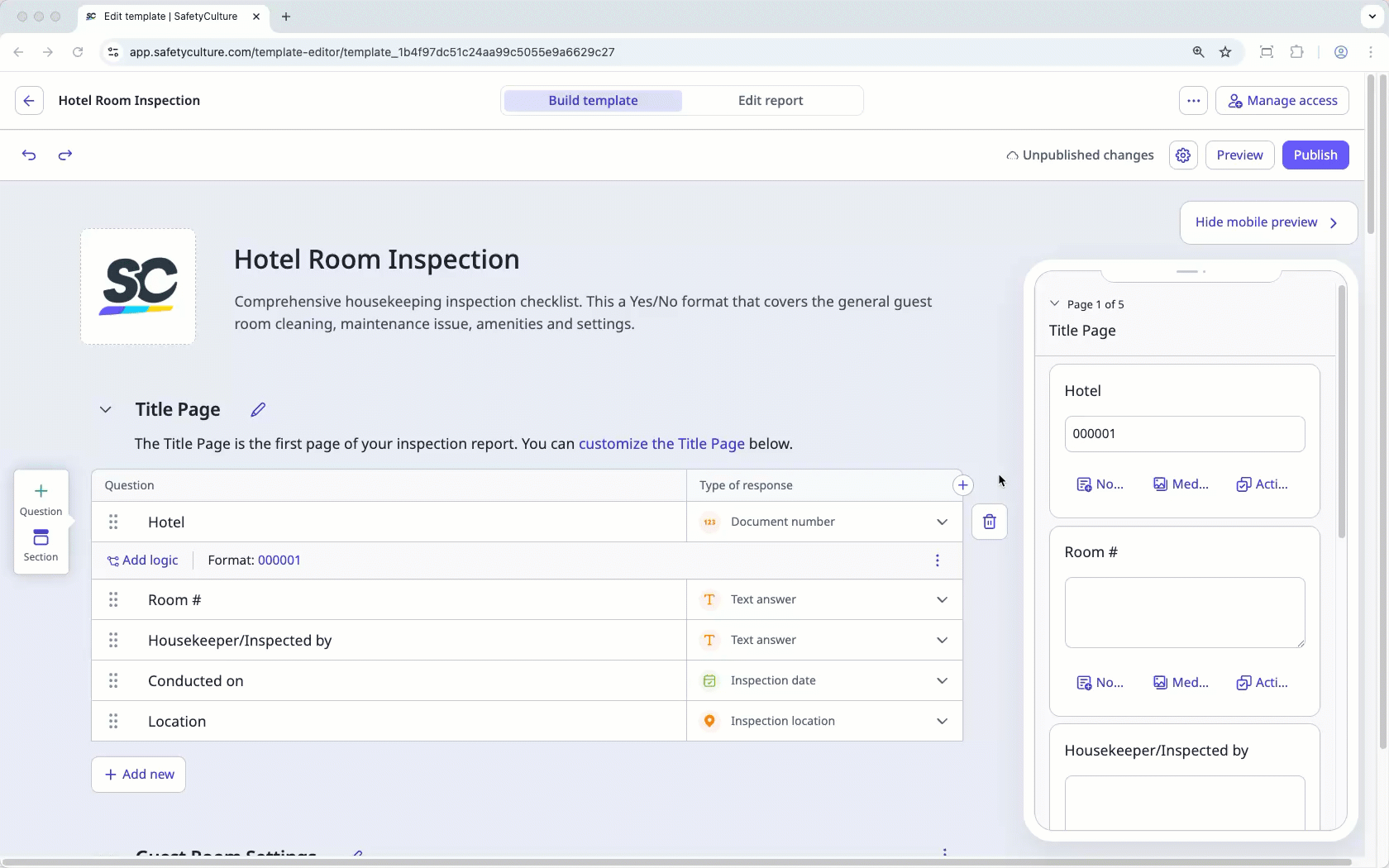Click Media icon under Hotel in preview
The height and width of the screenshot is (868, 1389).
[x=1181, y=484]
